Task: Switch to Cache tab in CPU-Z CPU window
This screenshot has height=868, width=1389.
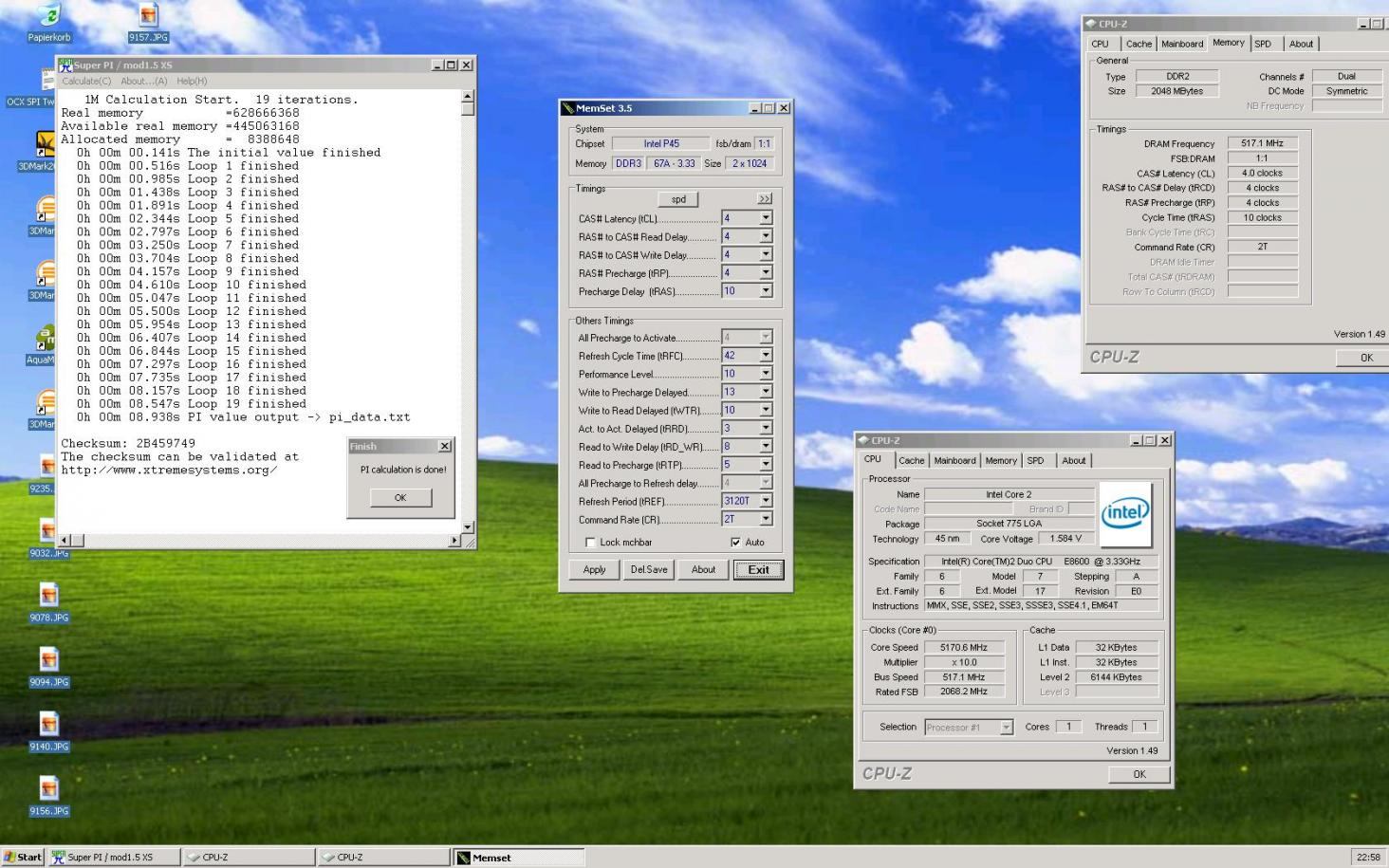Action: [912, 461]
